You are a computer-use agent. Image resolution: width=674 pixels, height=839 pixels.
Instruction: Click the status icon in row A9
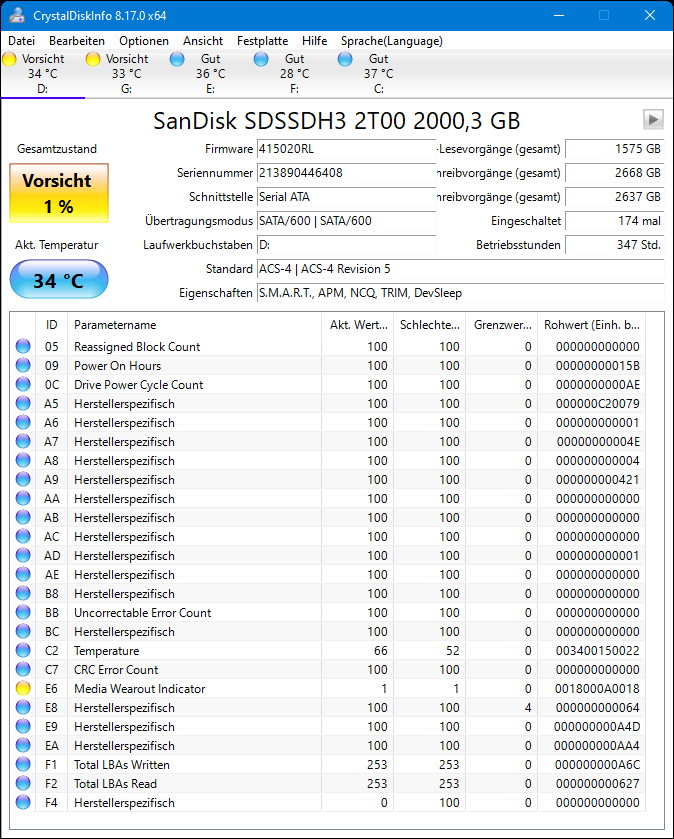(23, 479)
